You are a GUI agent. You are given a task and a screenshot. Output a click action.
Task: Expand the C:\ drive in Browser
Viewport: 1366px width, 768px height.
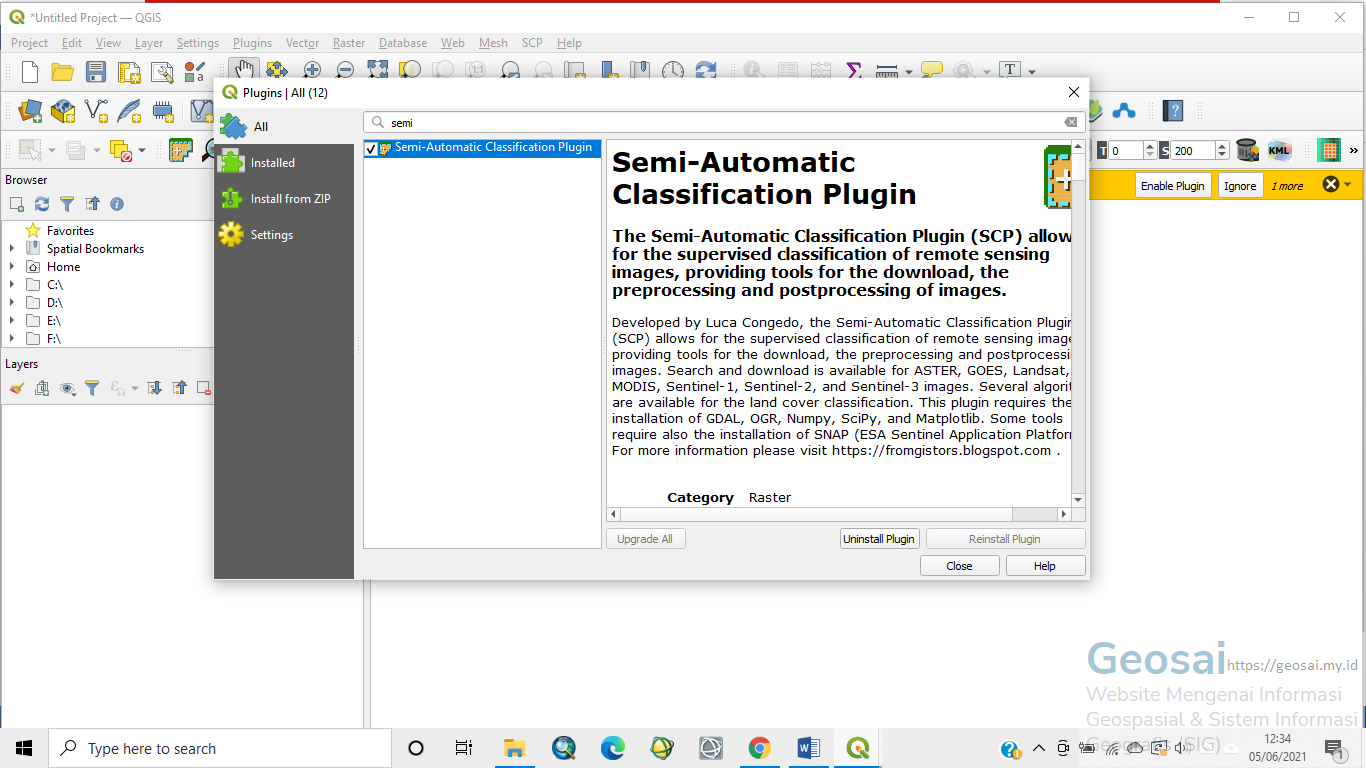[x=12, y=285]
